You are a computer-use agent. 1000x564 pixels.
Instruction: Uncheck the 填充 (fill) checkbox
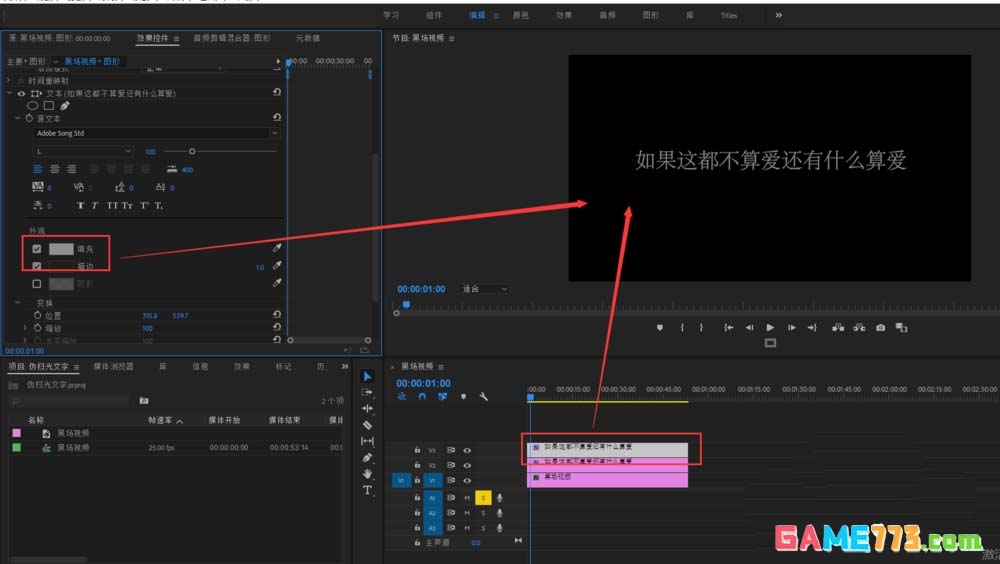point(37,249)
